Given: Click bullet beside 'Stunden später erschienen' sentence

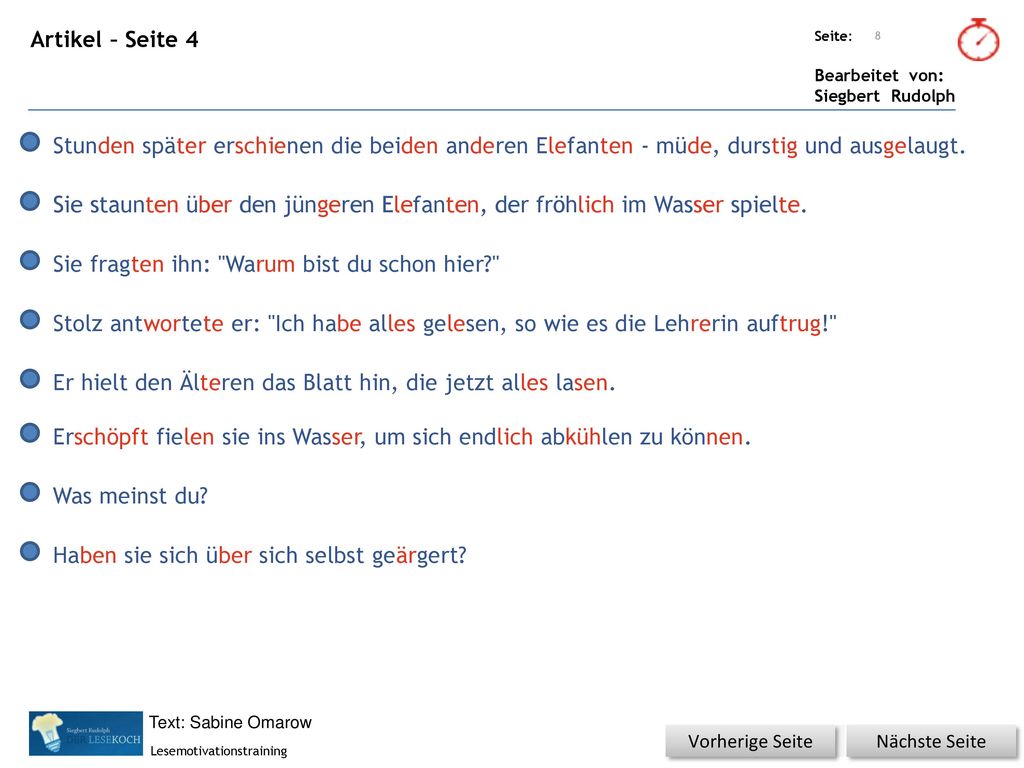Looking at the screenshot, I should coord(30,142).
